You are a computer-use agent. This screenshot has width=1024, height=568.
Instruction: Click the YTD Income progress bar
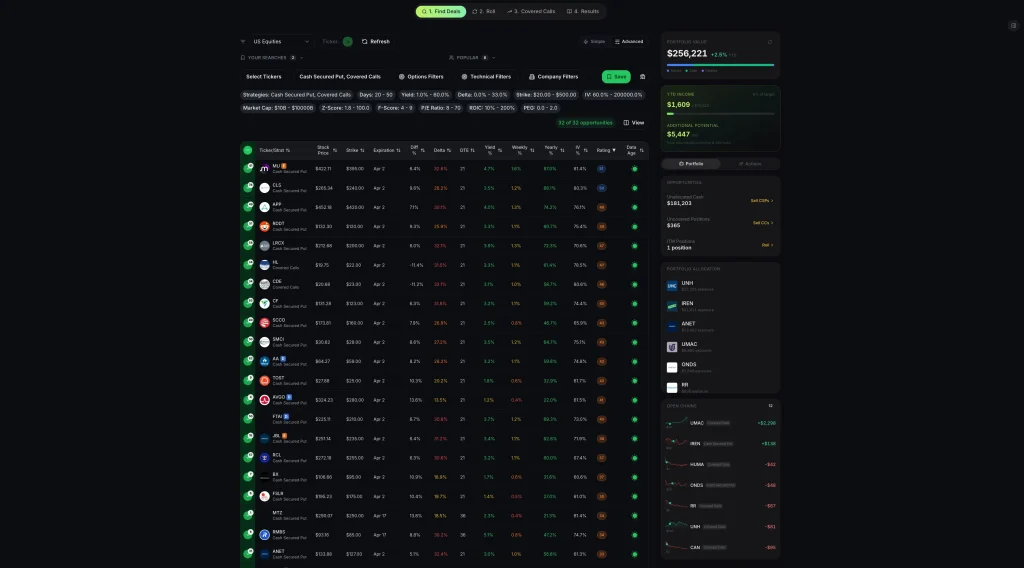(x=720, y=114)
